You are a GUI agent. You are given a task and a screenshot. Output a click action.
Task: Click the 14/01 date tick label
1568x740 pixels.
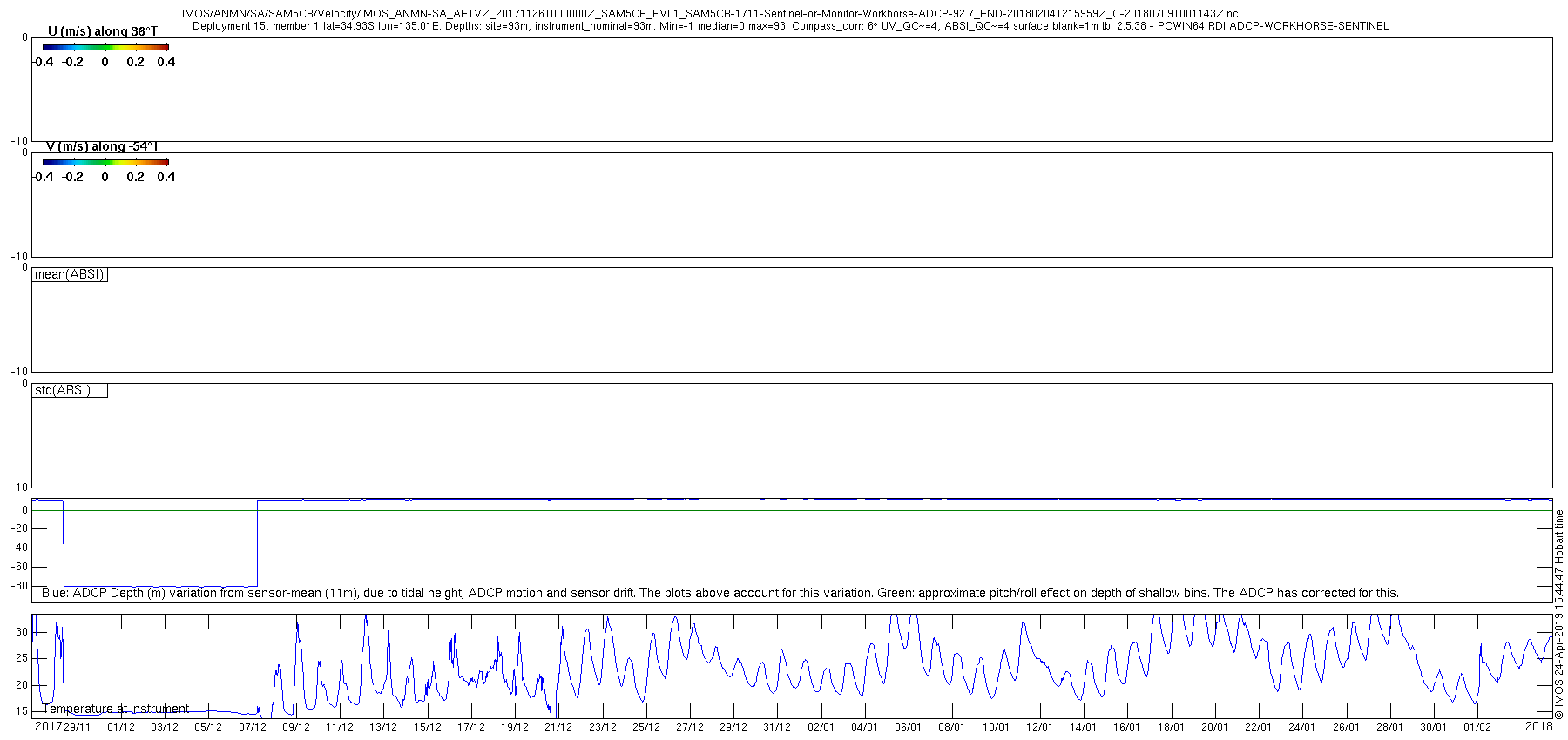point(1083,728)
